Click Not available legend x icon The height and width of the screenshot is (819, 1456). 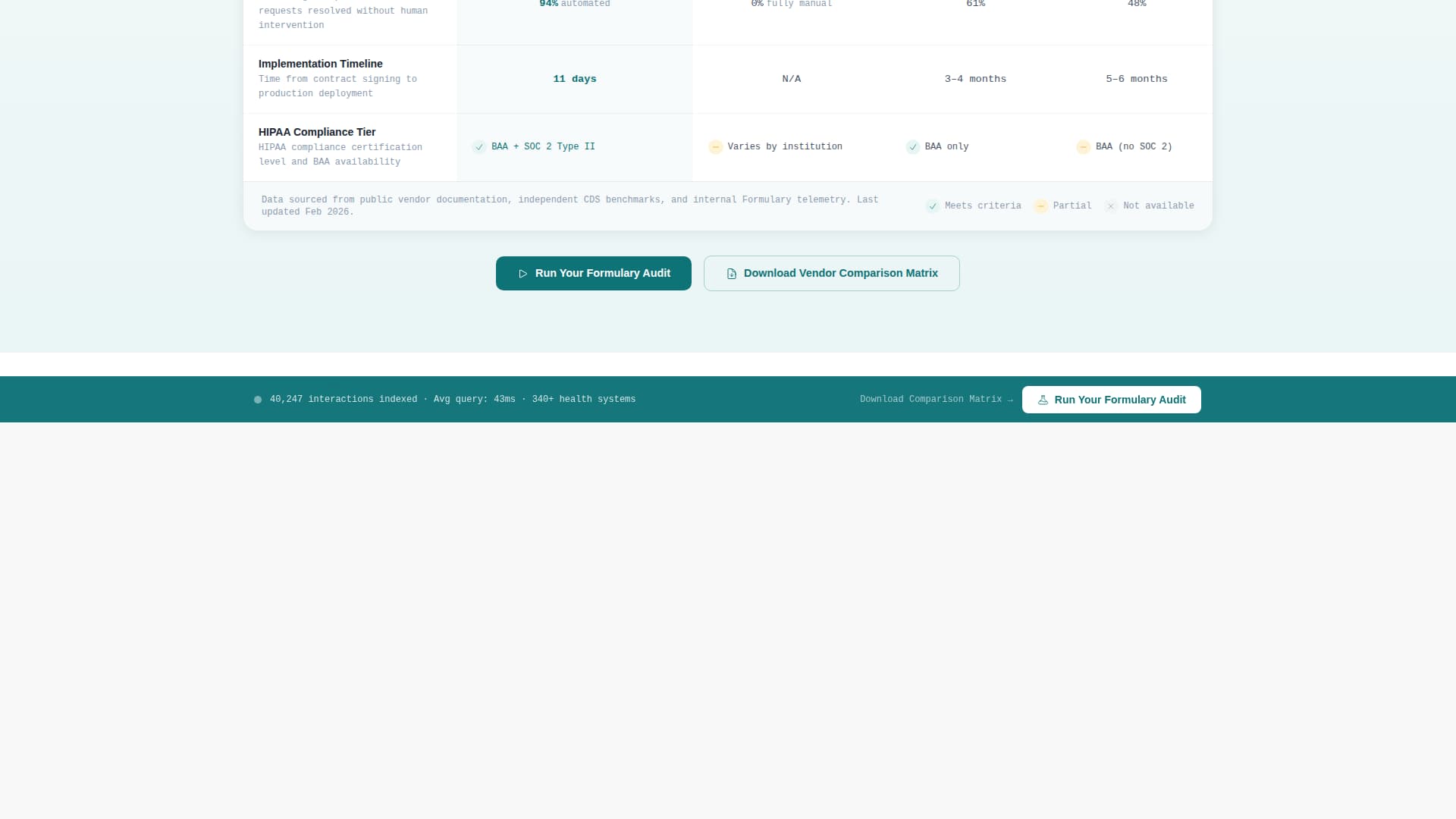click(x=1111, y=206)
